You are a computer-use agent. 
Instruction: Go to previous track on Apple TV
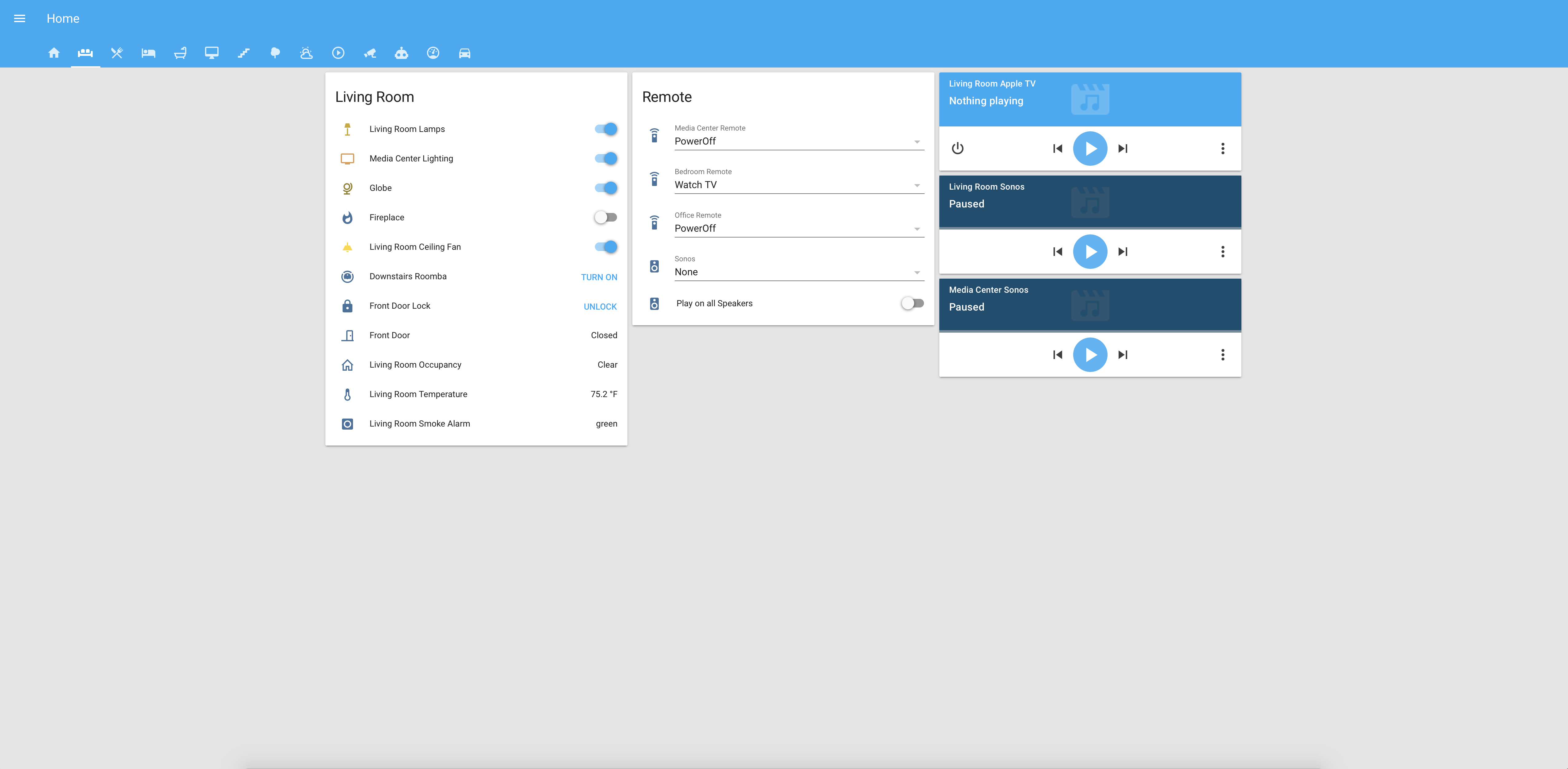click(1057, 149)
